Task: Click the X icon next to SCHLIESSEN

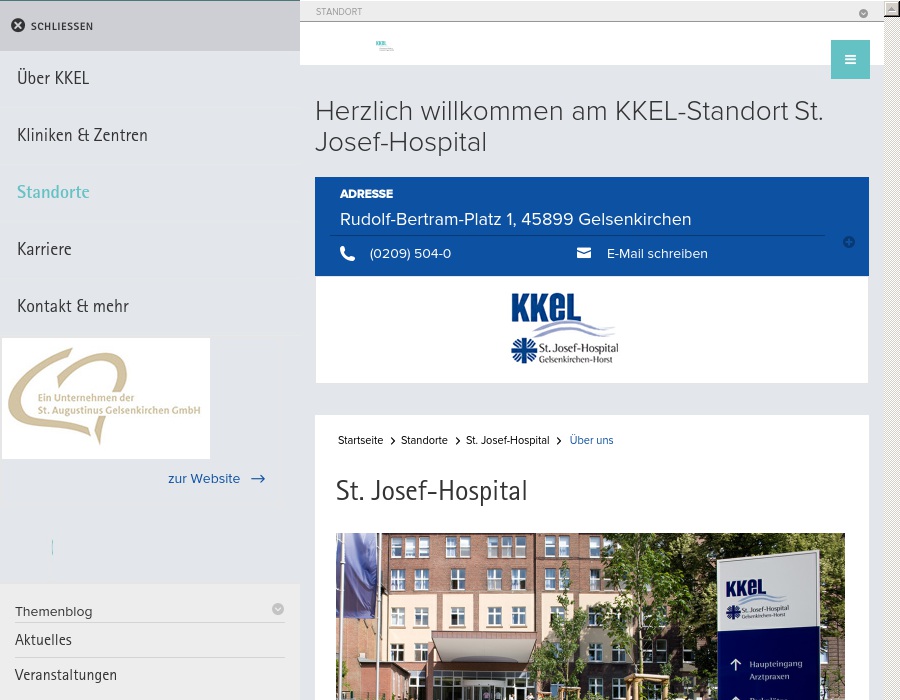Action: (18, 25)
